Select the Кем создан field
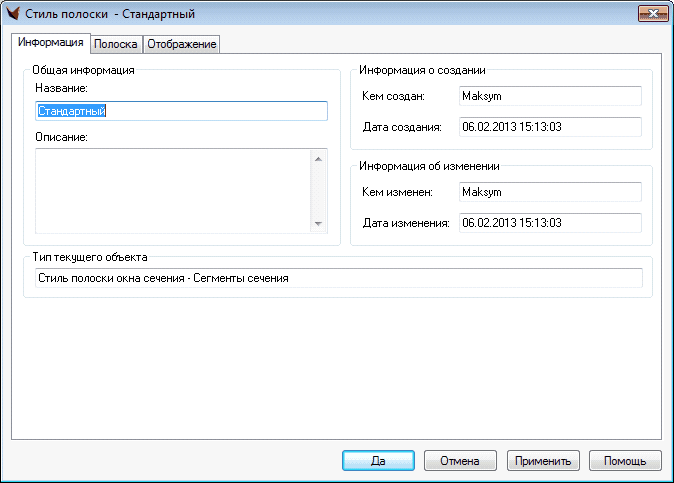The image size is (674, 483). [x=548, y=96]
